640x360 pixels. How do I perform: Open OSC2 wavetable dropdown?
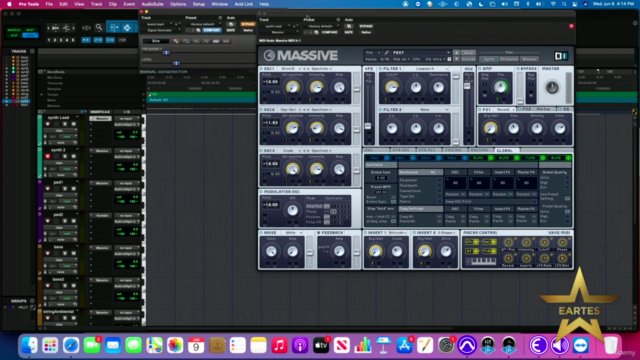(x=290, y=110)
